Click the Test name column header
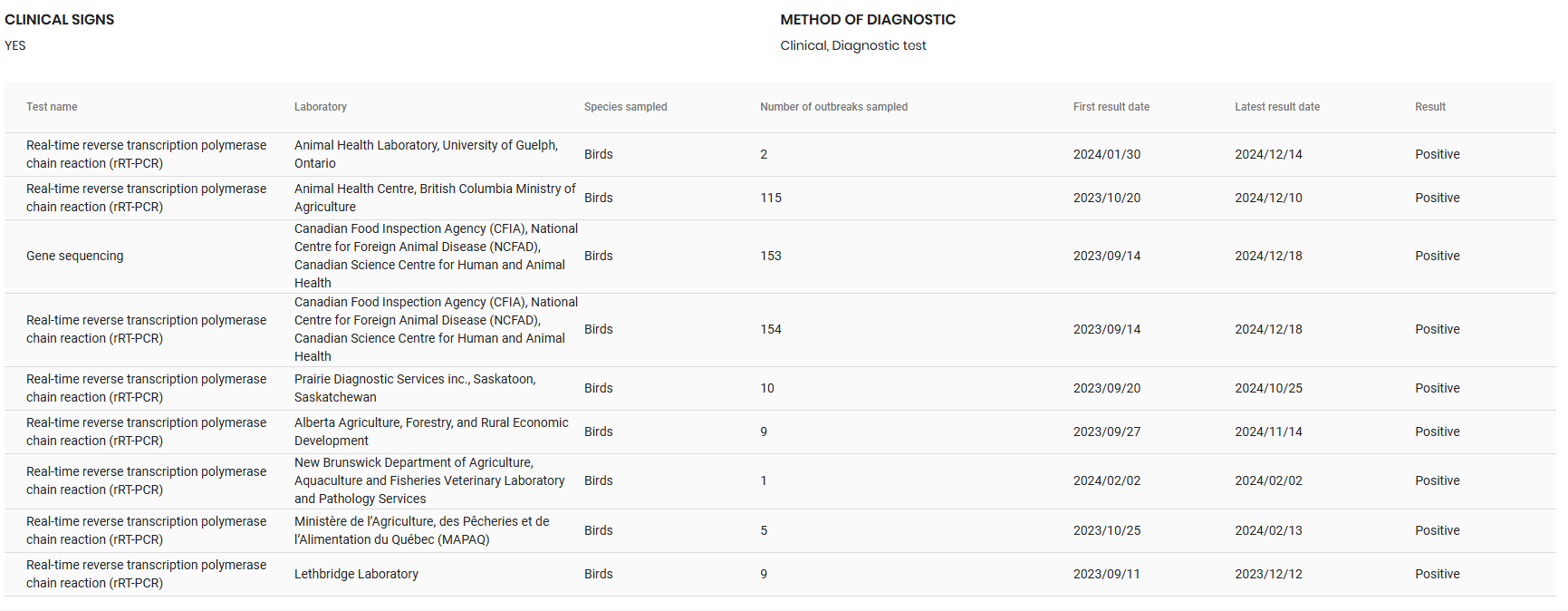The image size is (1568, 611). (x=52, y=107)
